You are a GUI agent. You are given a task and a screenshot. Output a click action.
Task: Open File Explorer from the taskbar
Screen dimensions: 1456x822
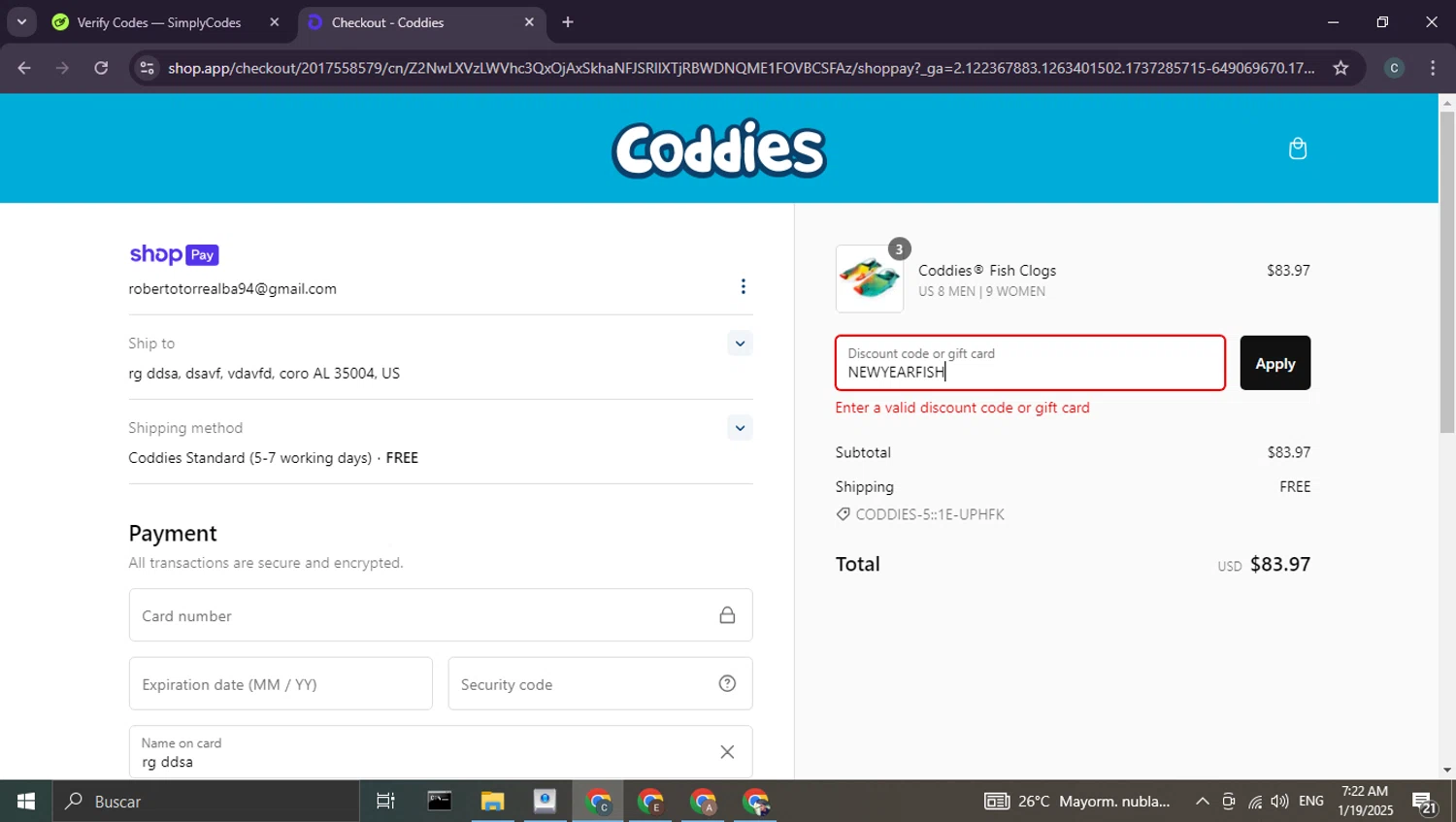click(492, 801)
